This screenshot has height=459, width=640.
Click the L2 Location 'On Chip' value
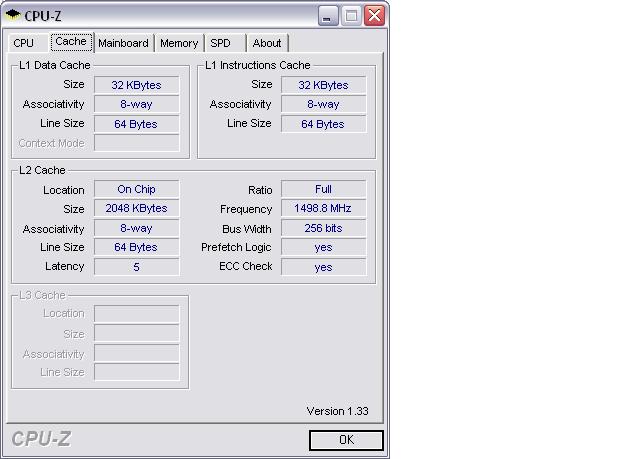(x=136, y=189)
